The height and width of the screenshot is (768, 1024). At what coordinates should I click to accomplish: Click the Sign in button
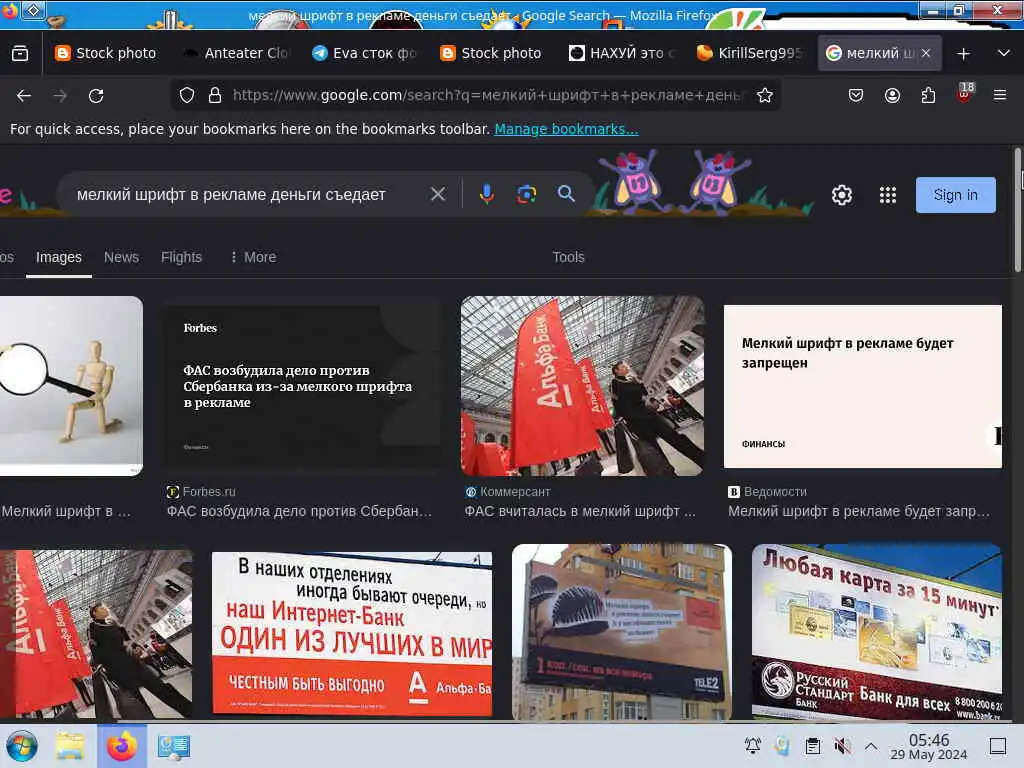(x=955, y=195)
